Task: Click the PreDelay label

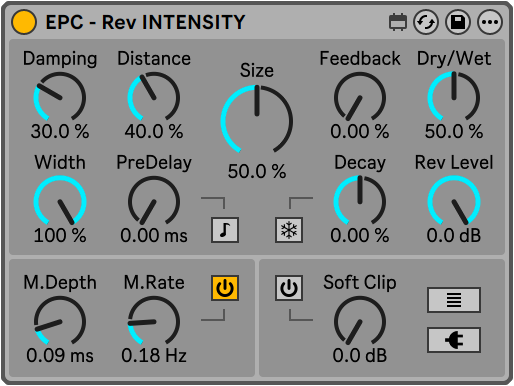Action: [154, 163]
